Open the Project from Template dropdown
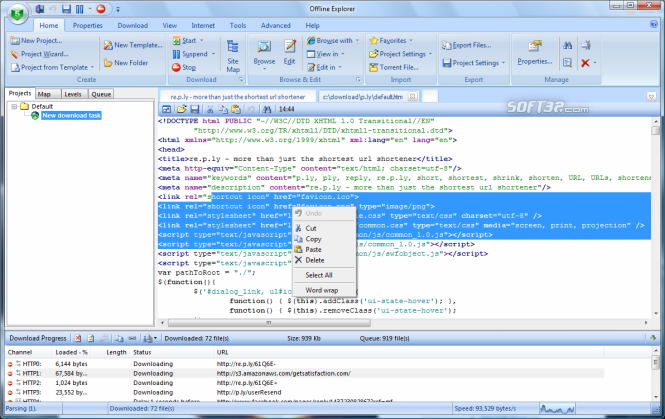This screenshot has width=665, height=419. 92,67
